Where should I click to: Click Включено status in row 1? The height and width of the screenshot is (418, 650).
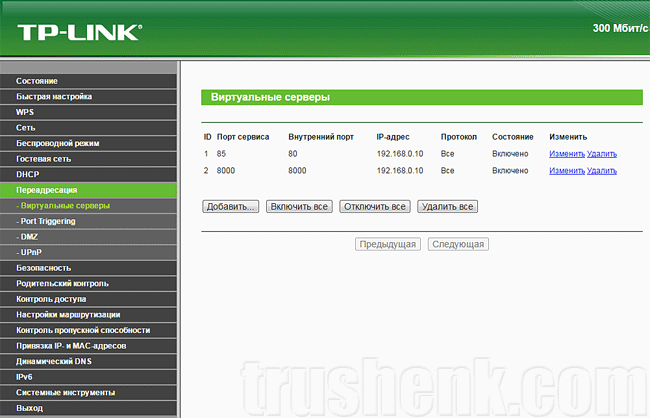coord(510,154)
